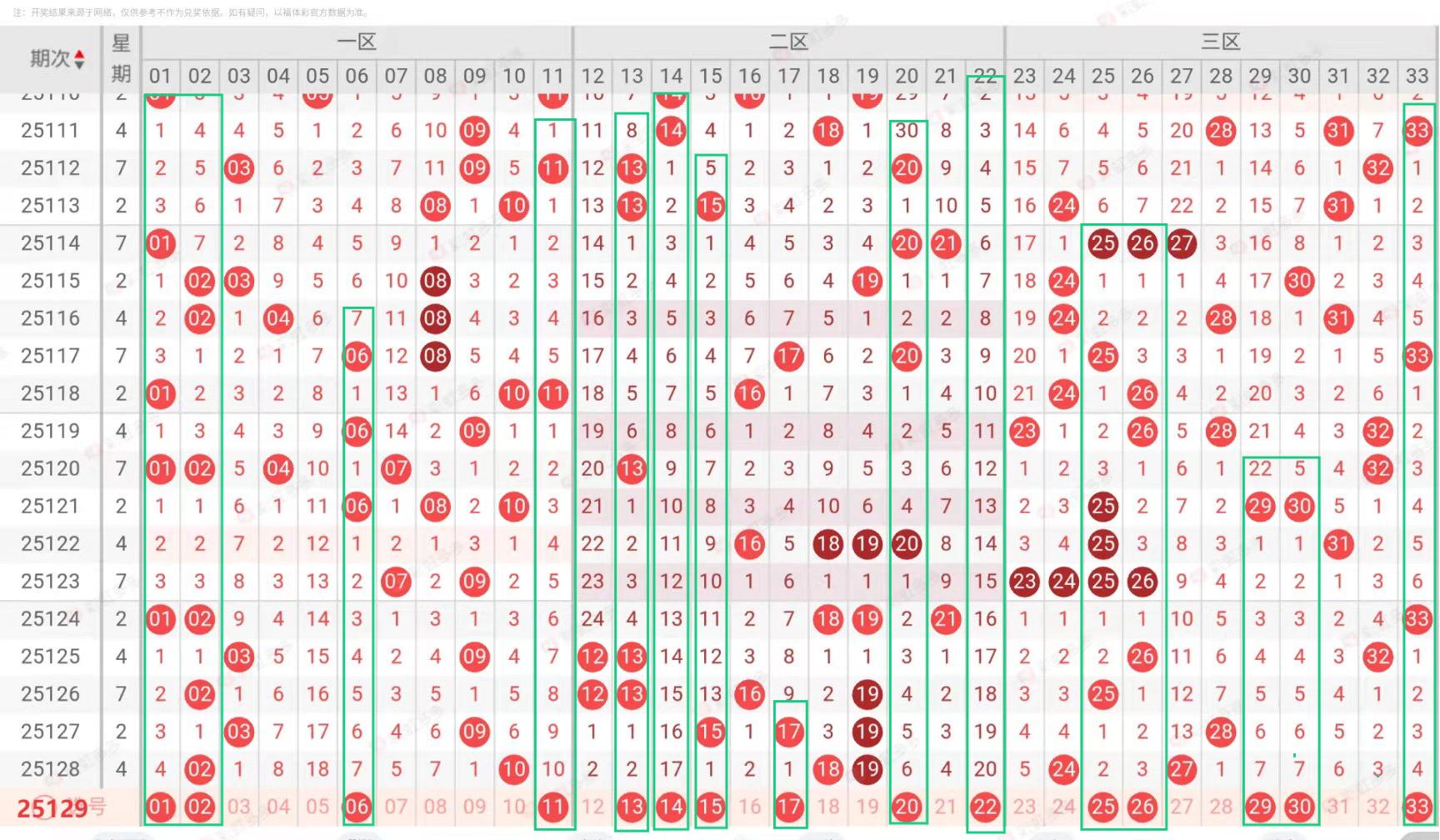The width and height of the screenshot is (1440, 840).
Task: Click red ball 28 in draw 25111
Action: click(x=1221, y=131)
